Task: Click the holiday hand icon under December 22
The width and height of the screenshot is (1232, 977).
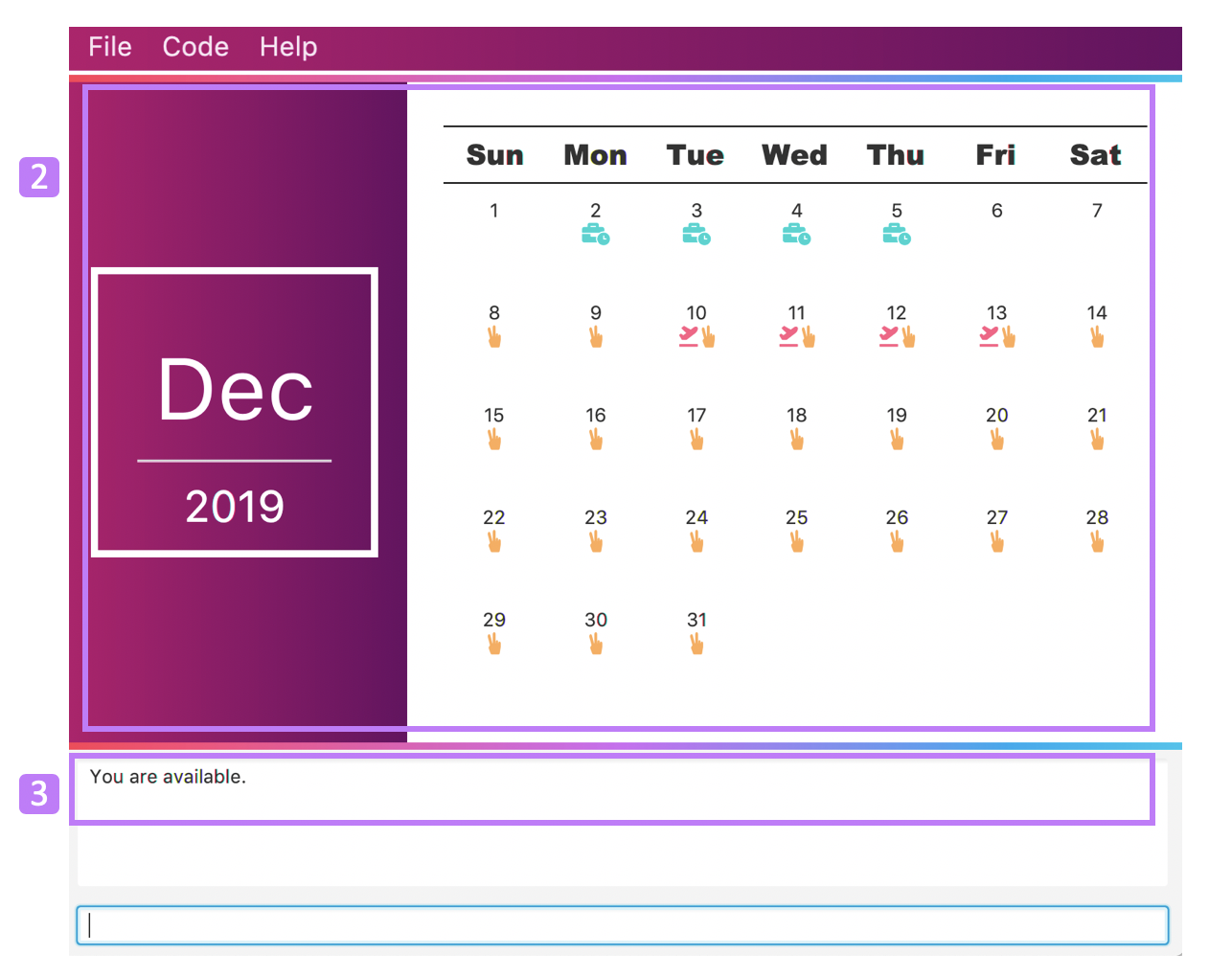Action: (x=494, y=541)
